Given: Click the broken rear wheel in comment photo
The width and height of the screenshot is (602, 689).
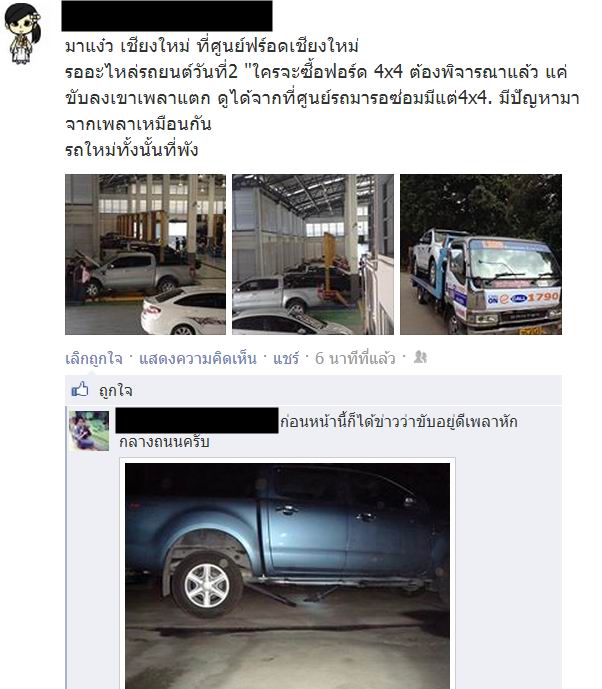Looking at the screenshot, I should (x=207, y=585).
